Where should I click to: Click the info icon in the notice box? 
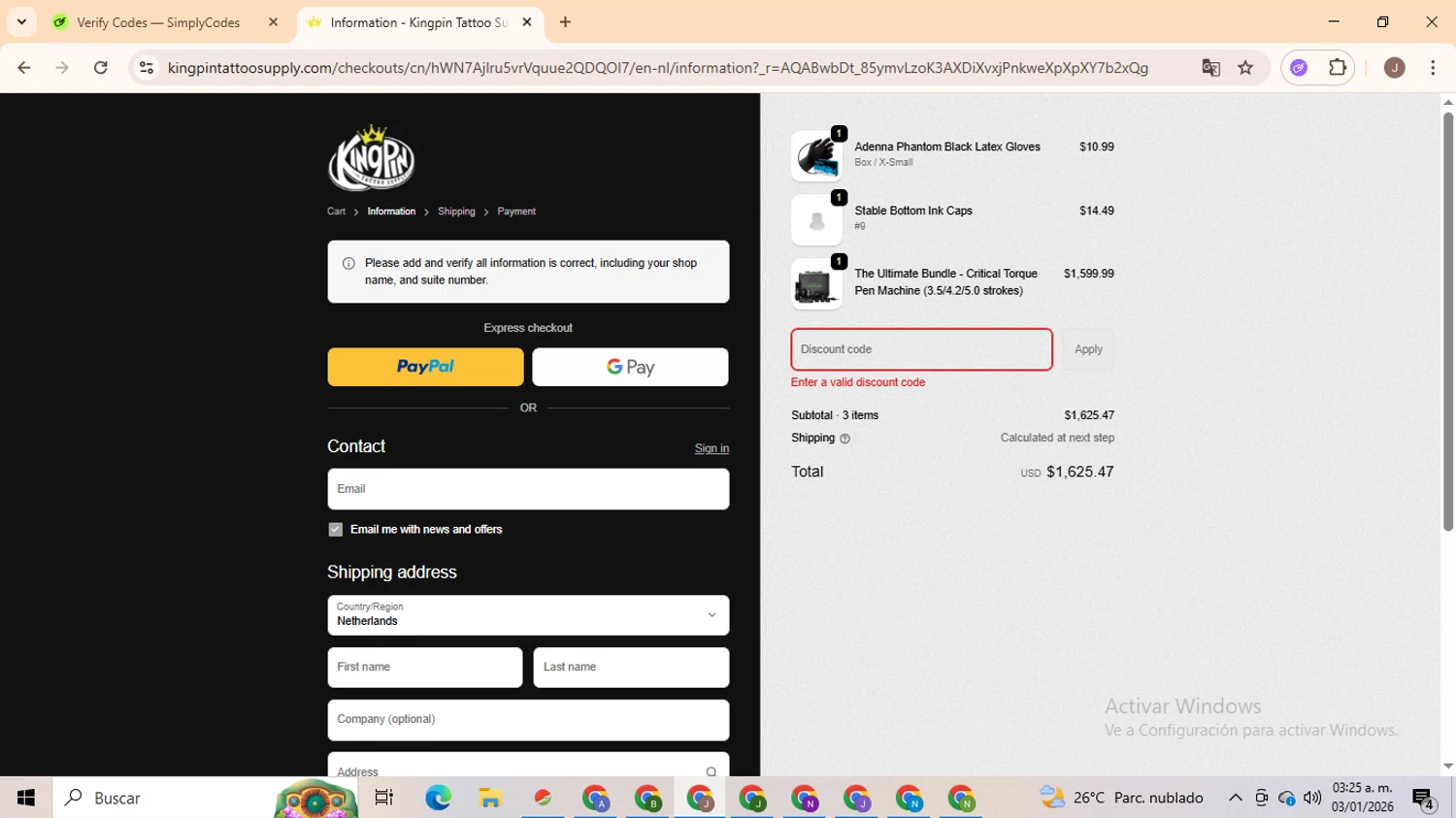click(348, 263)
